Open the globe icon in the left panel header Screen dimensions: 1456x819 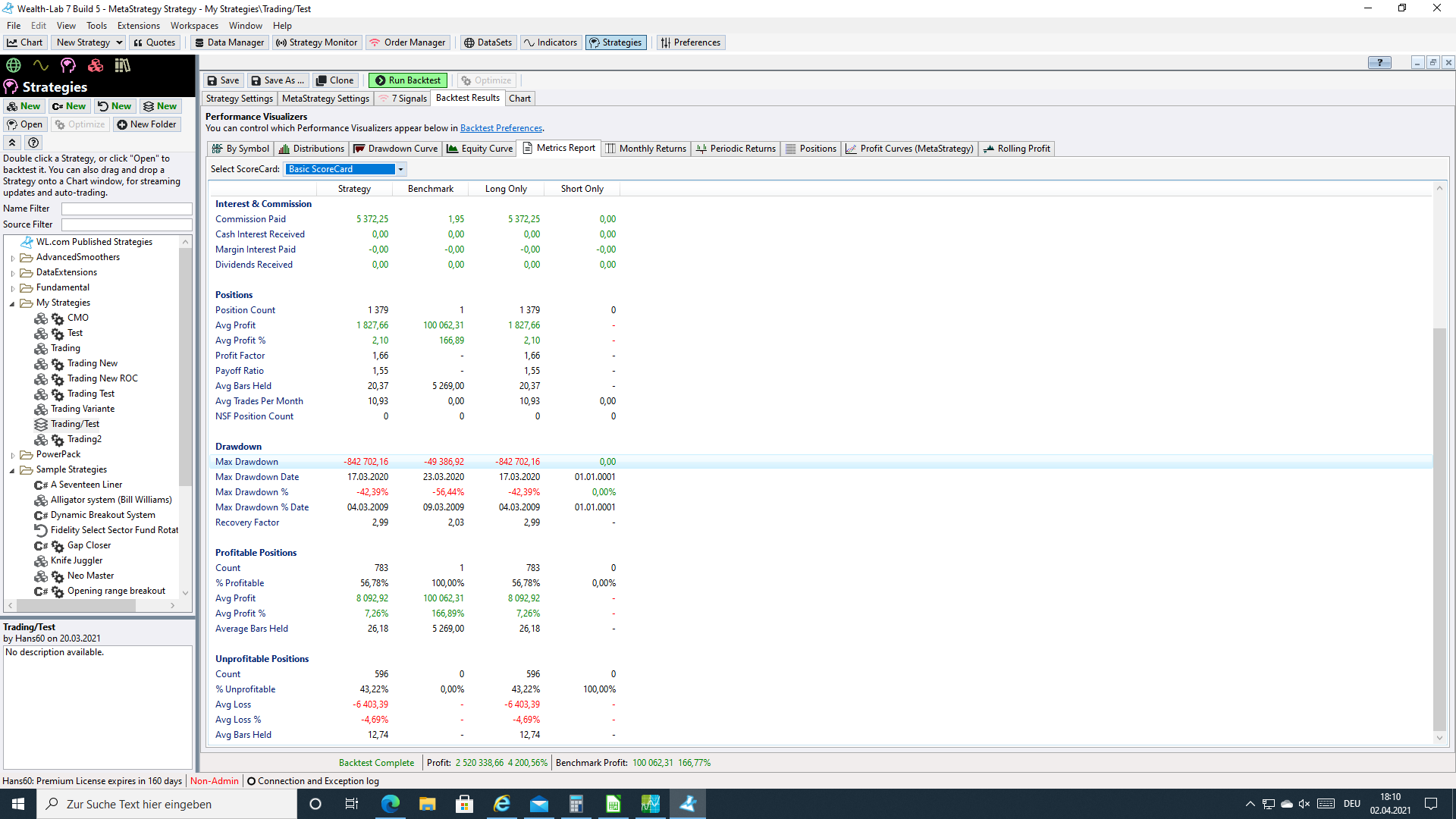point(14,65)
